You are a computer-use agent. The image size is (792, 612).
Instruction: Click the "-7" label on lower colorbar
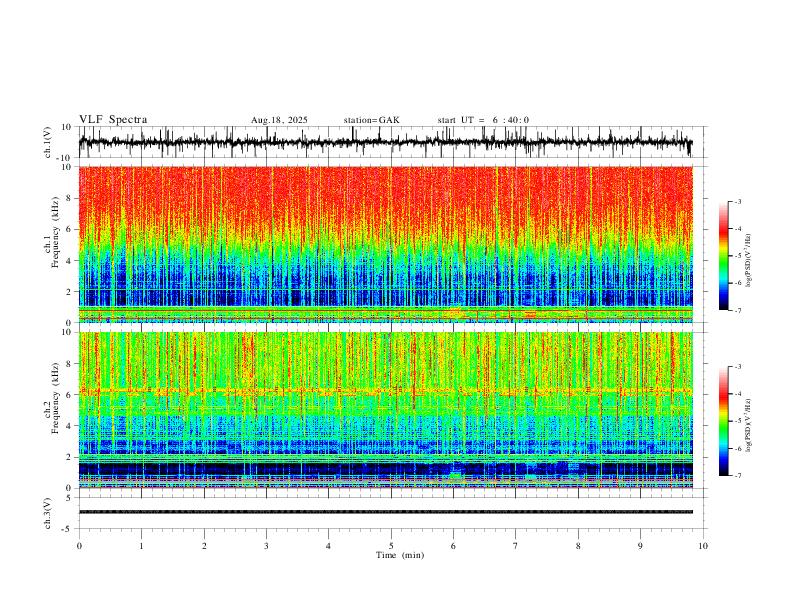tap(738, 475)
